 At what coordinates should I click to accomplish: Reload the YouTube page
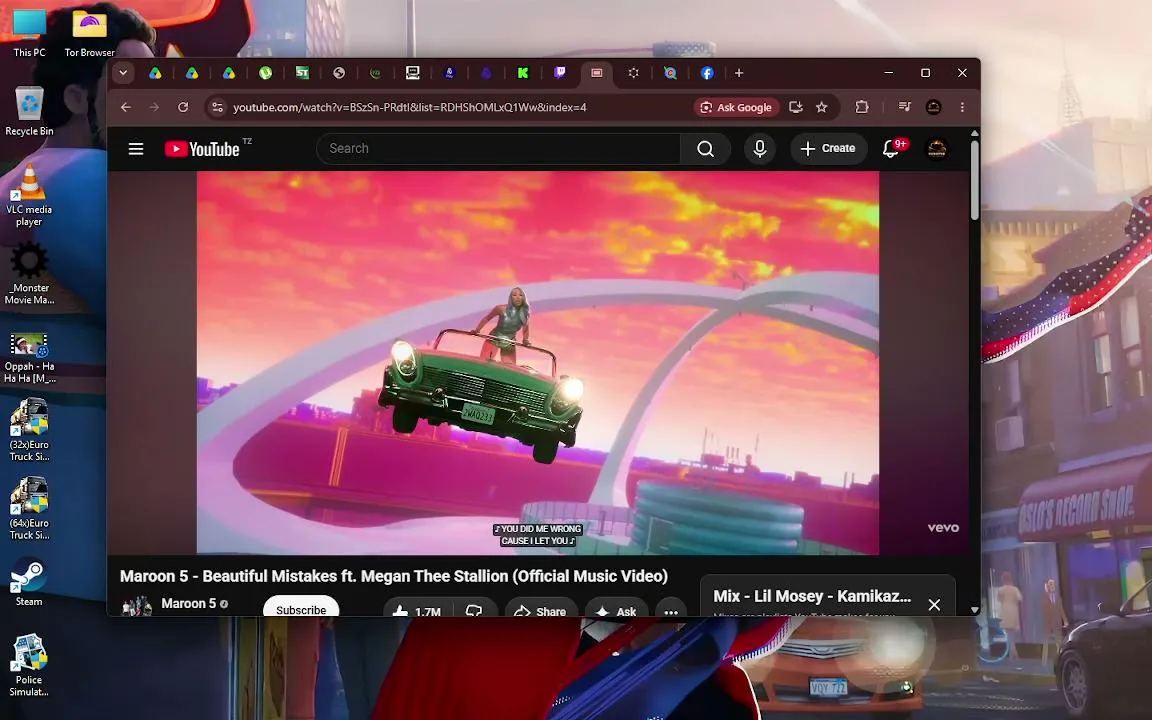183,107
